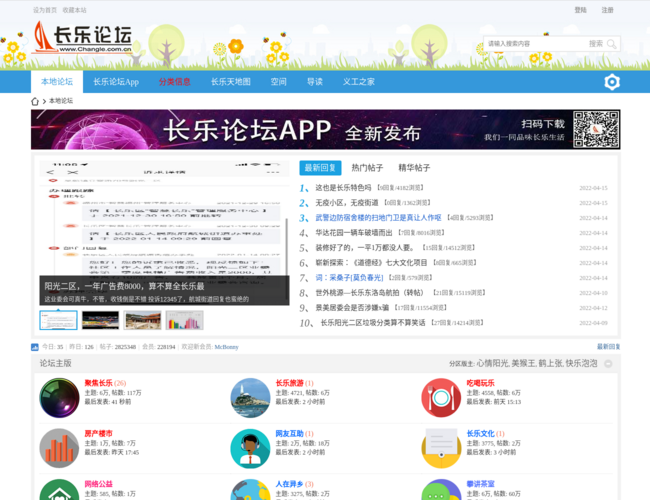This screenshot has width=650, height=500.
Task: Open 分类信息 nav item
Action: [x=175, y=82]
